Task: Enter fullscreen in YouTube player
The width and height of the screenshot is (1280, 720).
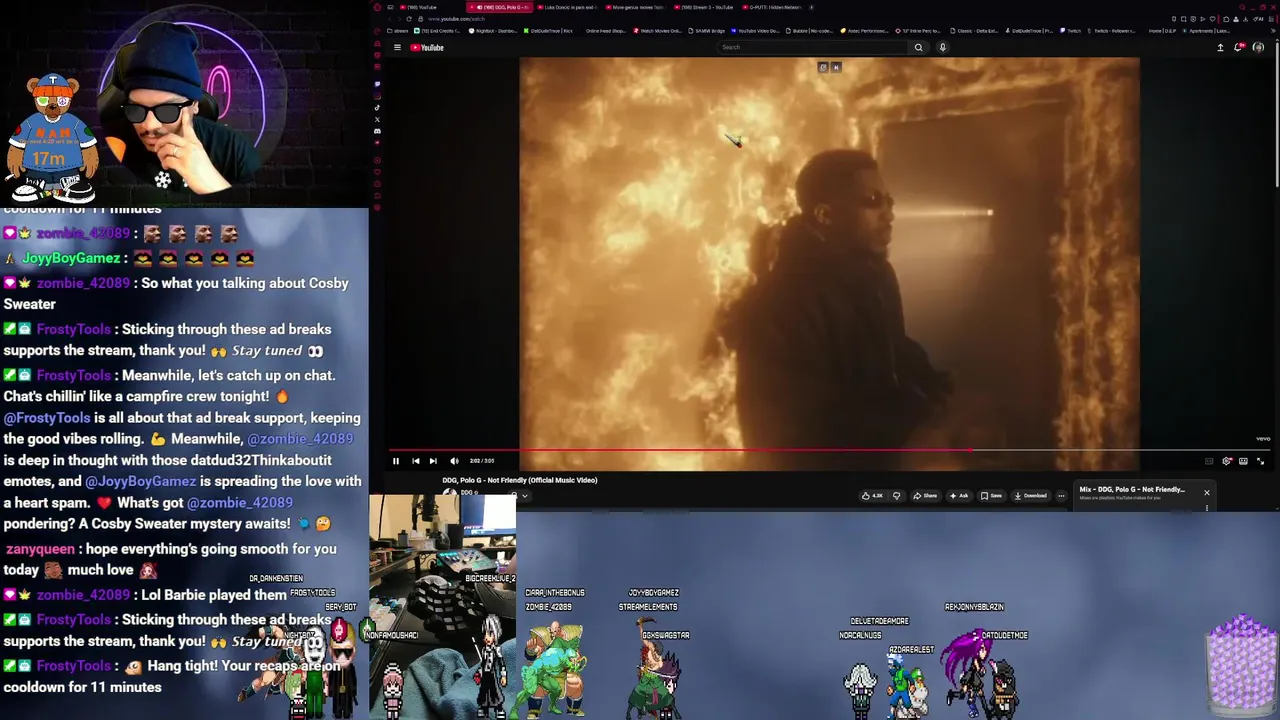Action: 1260,461
